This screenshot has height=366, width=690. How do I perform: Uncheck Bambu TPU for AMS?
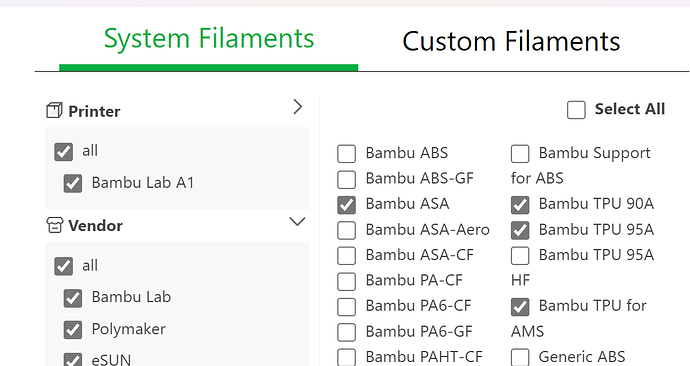click(x=520, y=307)
